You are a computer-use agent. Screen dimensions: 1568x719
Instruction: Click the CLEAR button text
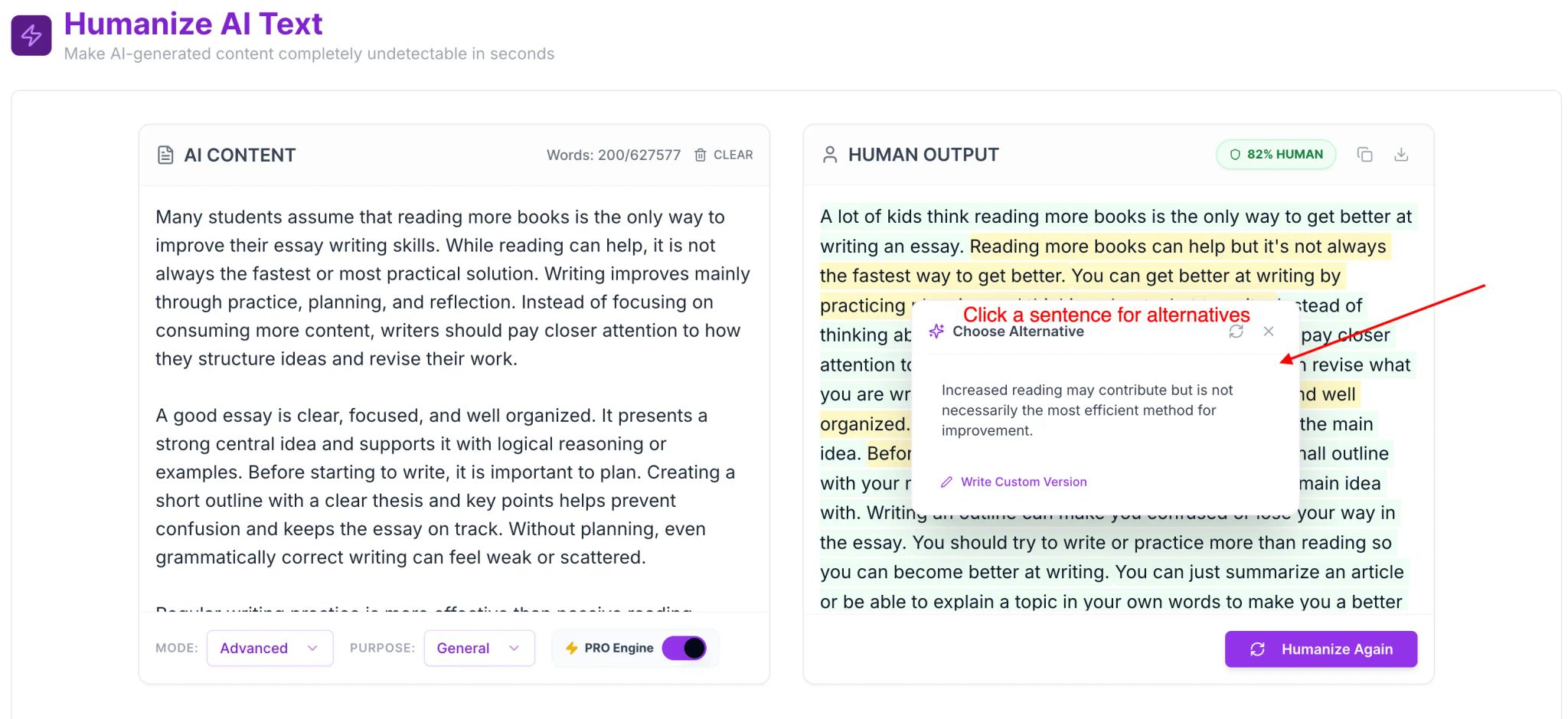(x=733, y=155)
